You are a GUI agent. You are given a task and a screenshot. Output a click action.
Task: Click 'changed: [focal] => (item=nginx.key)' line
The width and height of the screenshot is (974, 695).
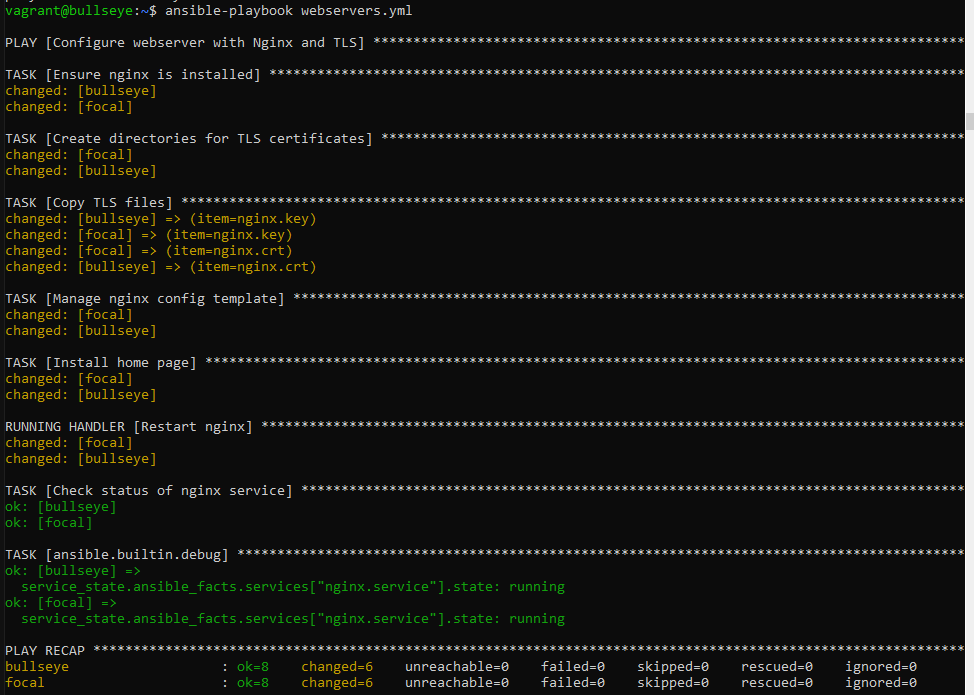click(x=148, y=235)
